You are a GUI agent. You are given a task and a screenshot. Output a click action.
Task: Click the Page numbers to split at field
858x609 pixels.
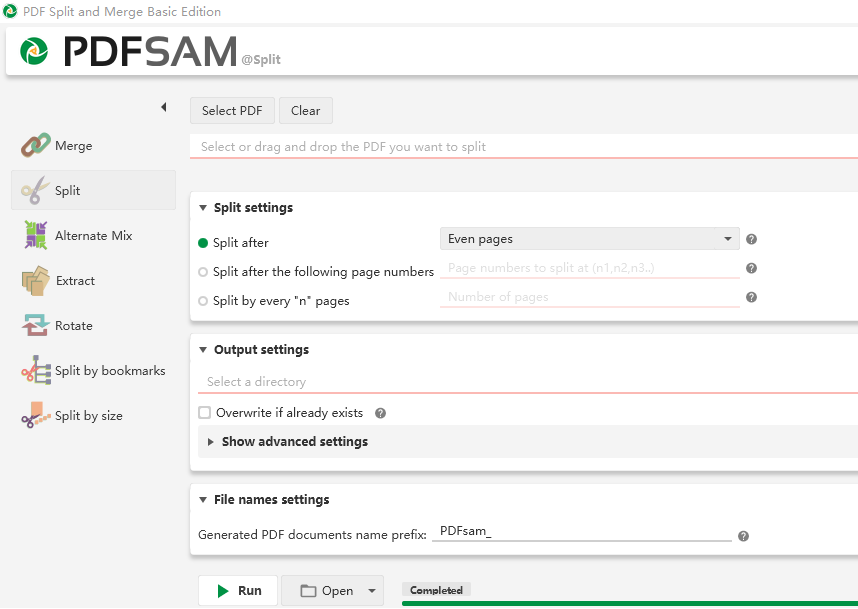click(589, 268)
